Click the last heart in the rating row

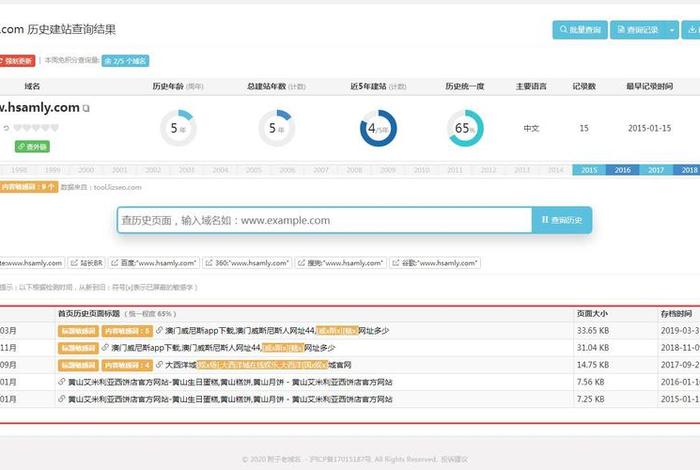pyautogui.click(x=55, y=128)
